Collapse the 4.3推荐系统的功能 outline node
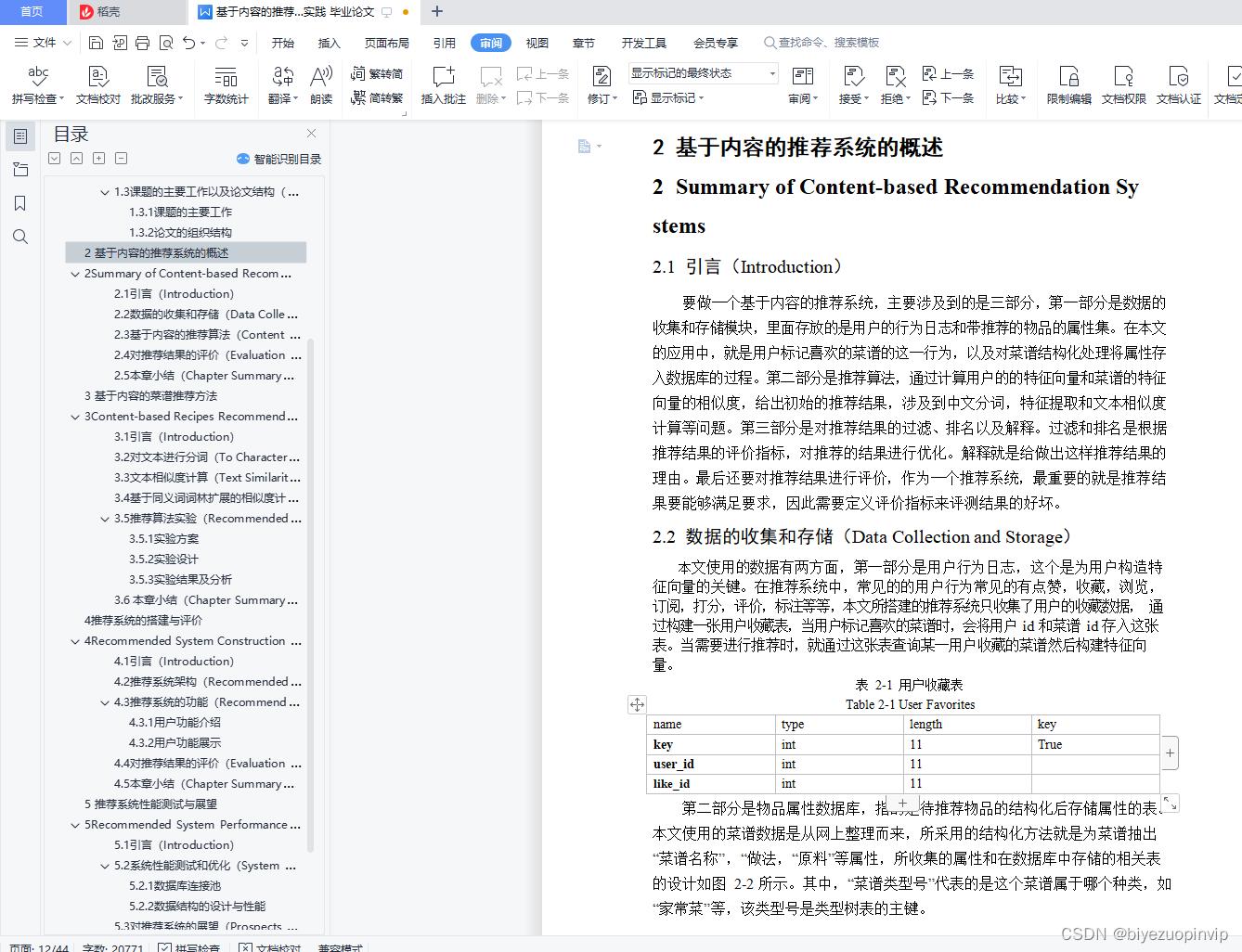This screenshot has width=1242, height=952. click(x=105, y=702)
